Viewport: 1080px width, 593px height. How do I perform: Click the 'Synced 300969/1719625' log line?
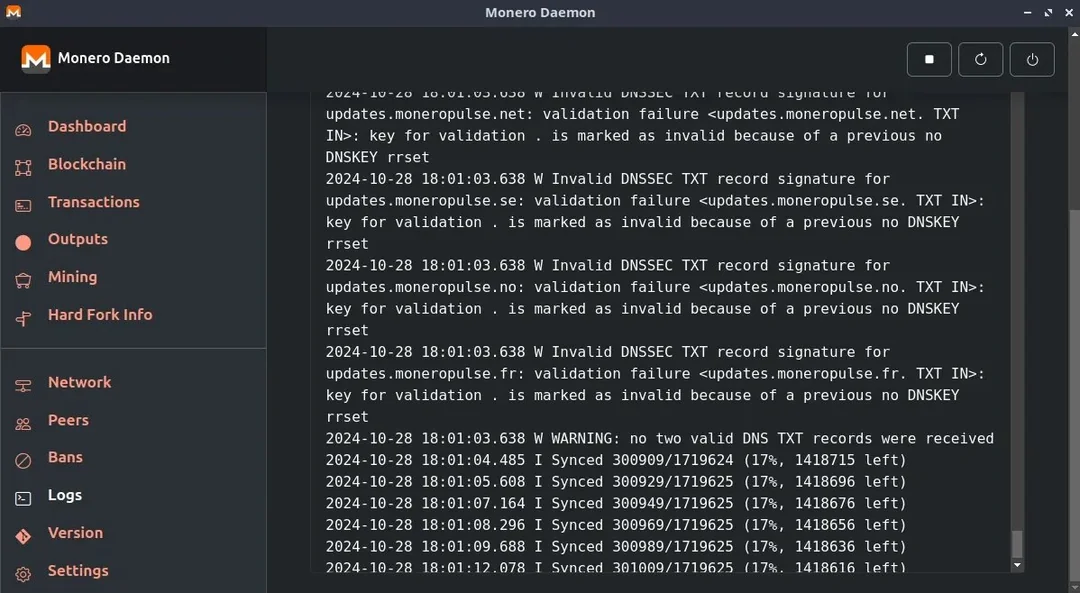click(x=616, y=525)
